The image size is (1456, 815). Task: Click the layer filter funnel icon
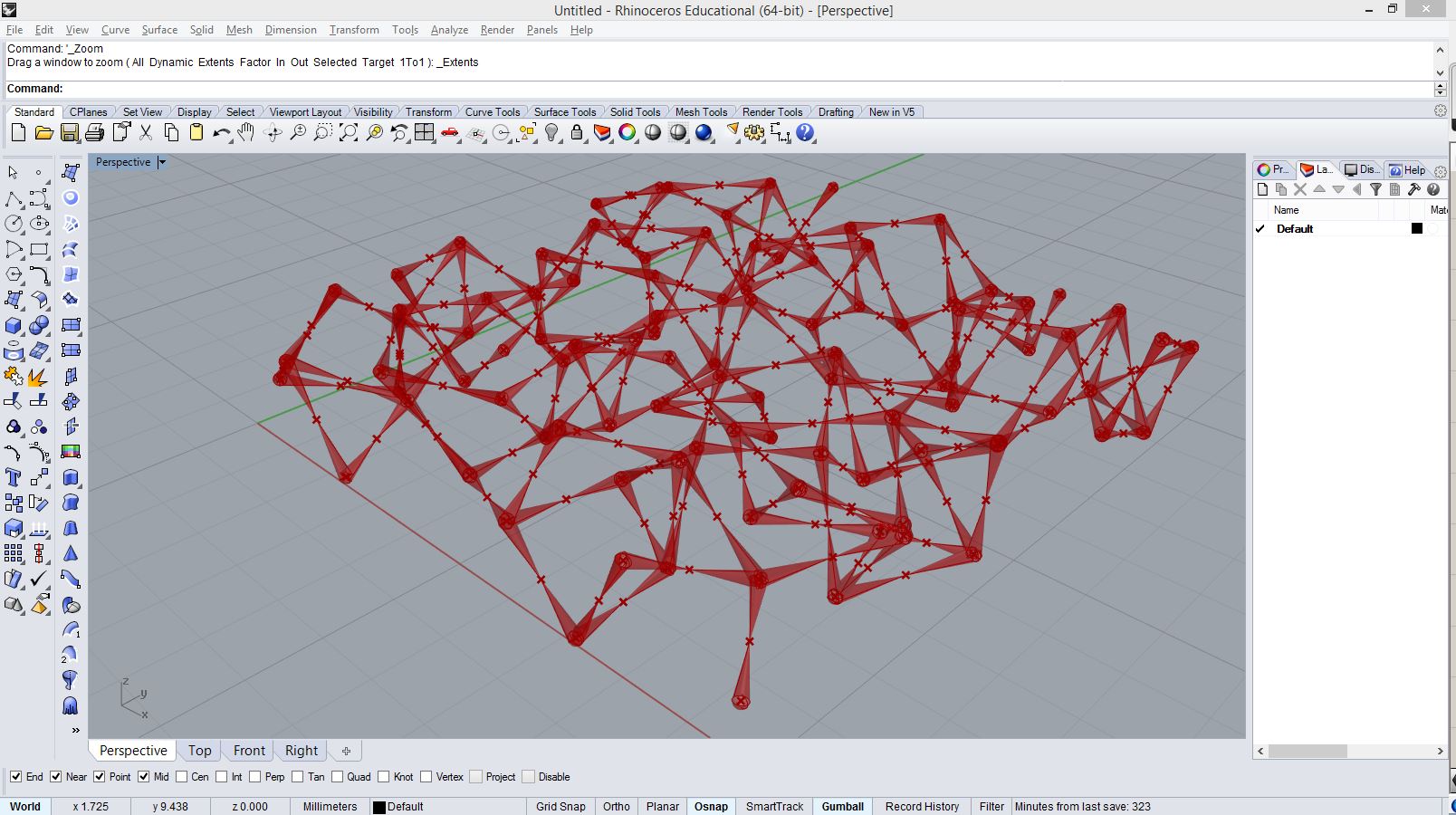point(1375,189)
